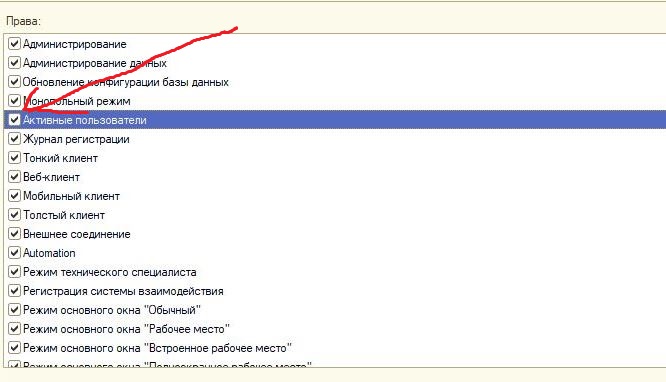Image resolution: width=666 pixels, height=382 pixels.
Task: Toggle the Внешнее соединение checkbox
Action: click(14, 234)
